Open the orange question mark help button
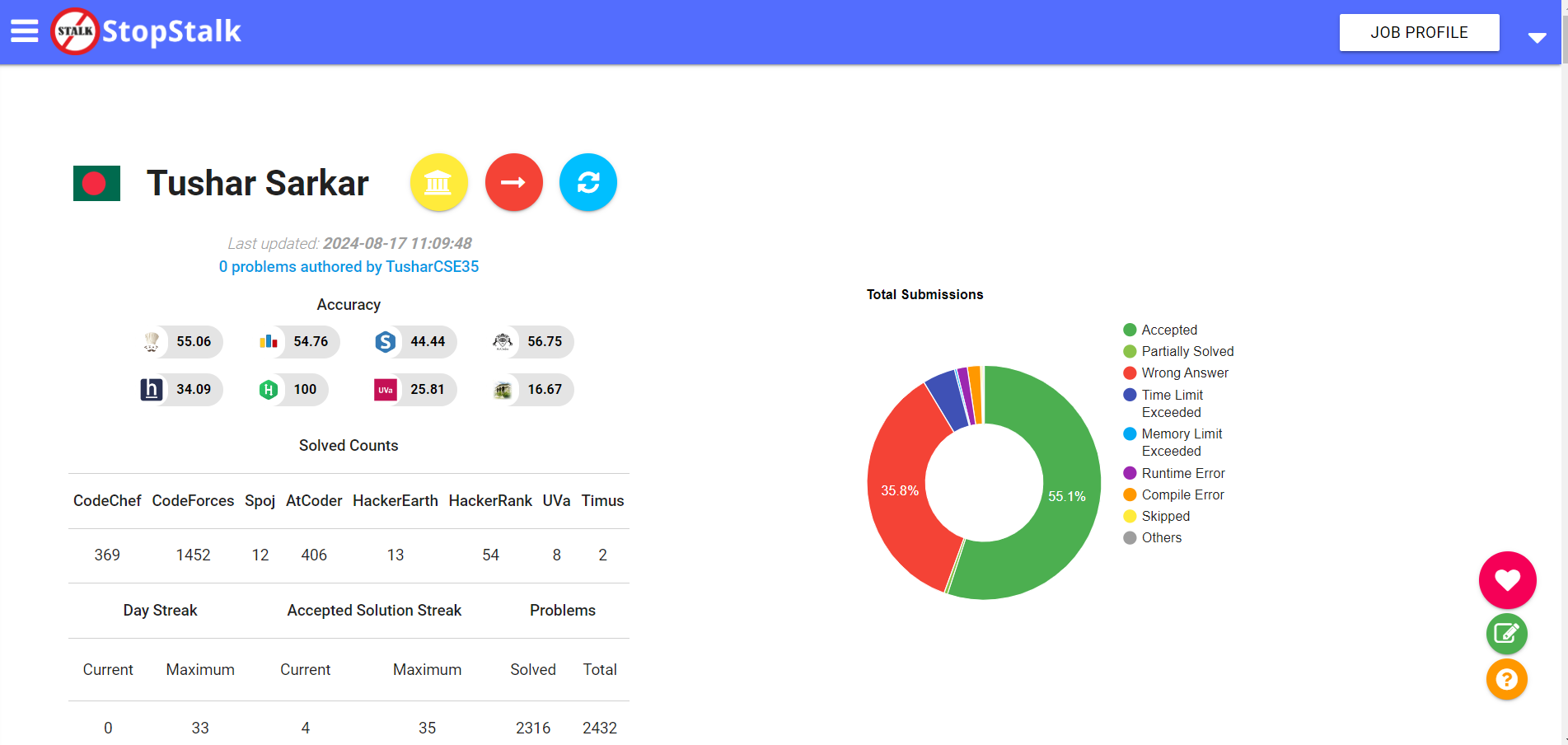Image resolution: width=1568 pixels, height=745 pixels. 1507,679
